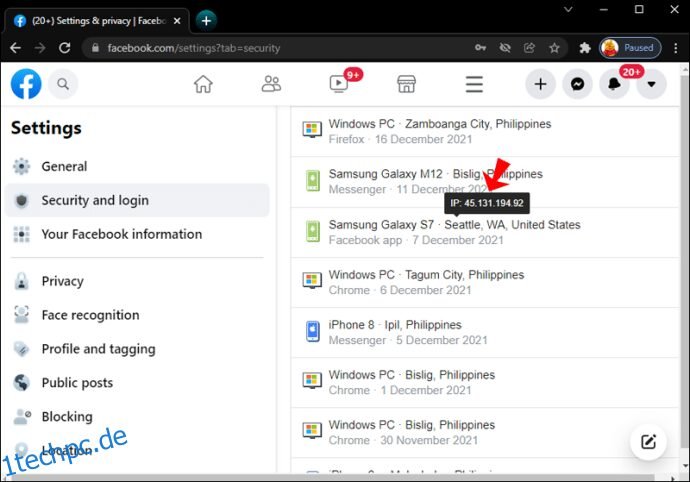Click the Create plus button
This screenshot has height=482, width=690.
tap(540, 84)
